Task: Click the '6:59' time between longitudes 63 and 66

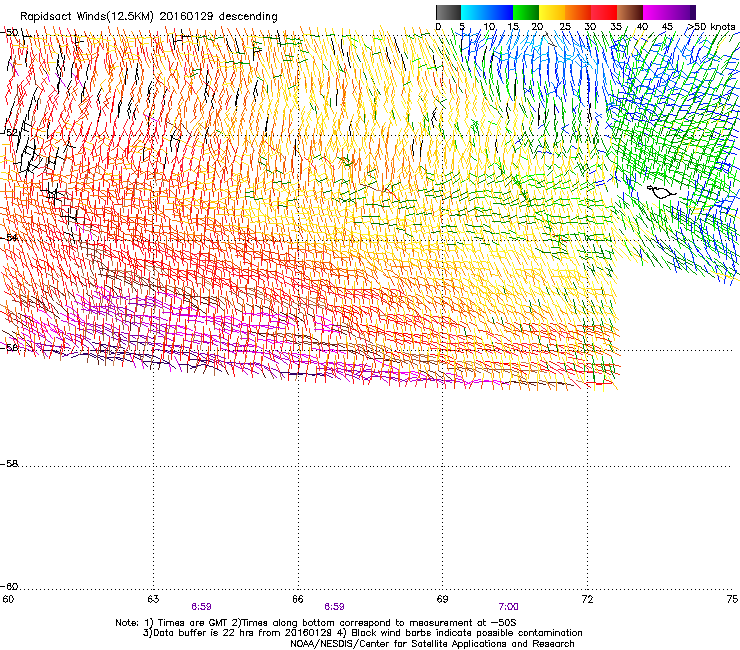Action: (202, 607)
